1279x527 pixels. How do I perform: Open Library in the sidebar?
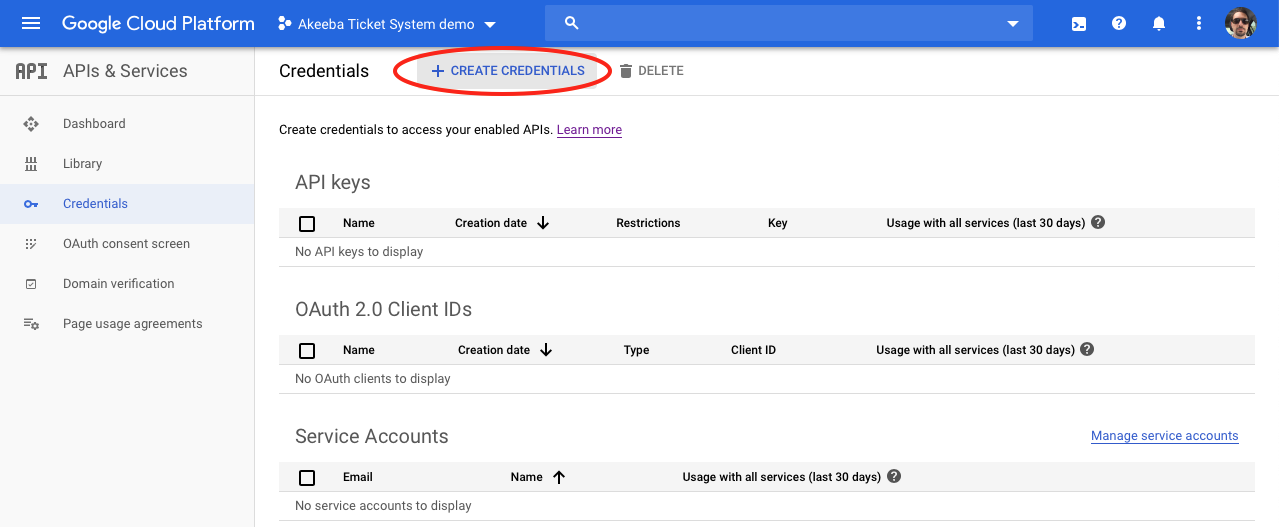(82, 164)
